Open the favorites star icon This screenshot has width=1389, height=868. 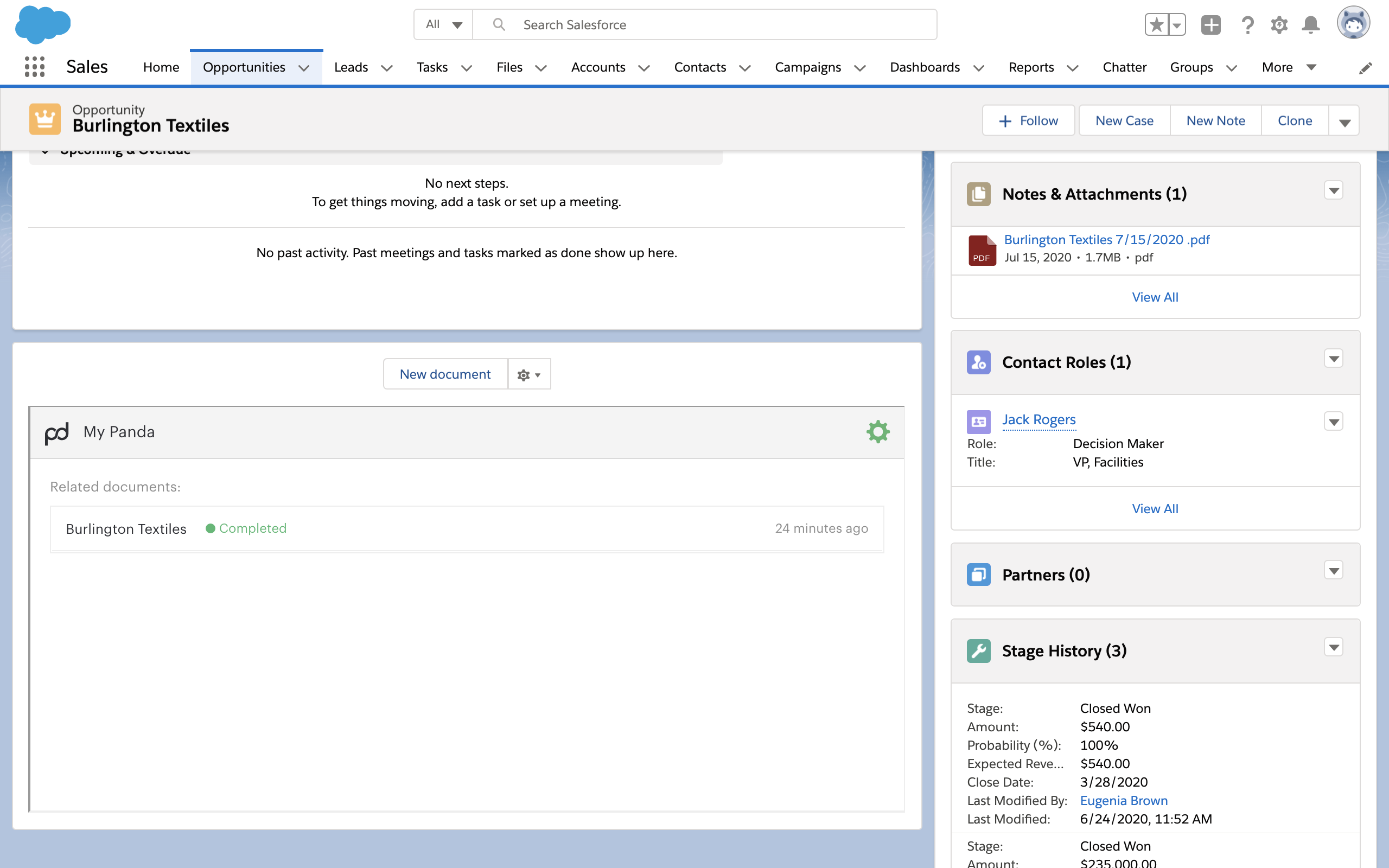pyautogui.click(x=1157, y=25)
